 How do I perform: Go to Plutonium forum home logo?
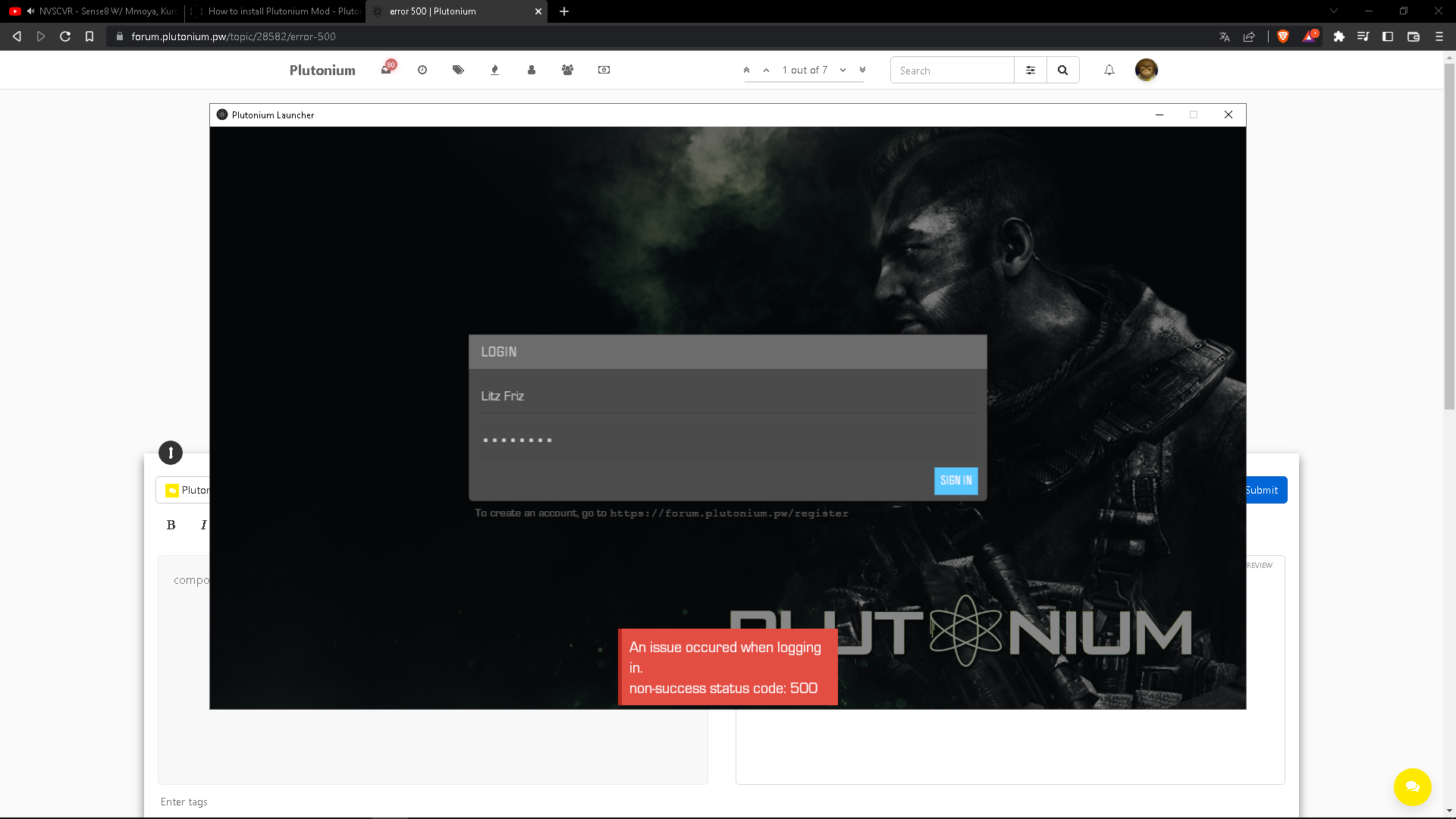322,70
